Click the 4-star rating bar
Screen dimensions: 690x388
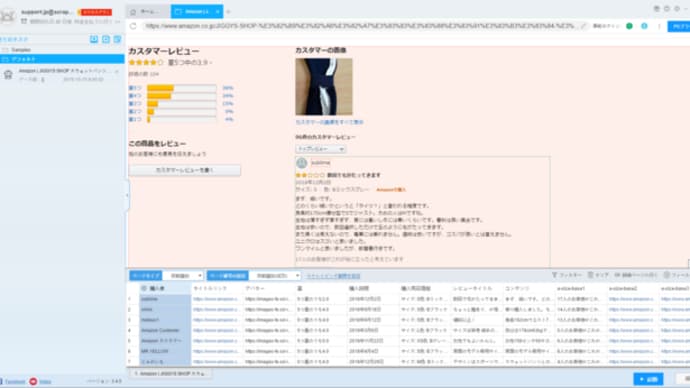coord(181,96)
